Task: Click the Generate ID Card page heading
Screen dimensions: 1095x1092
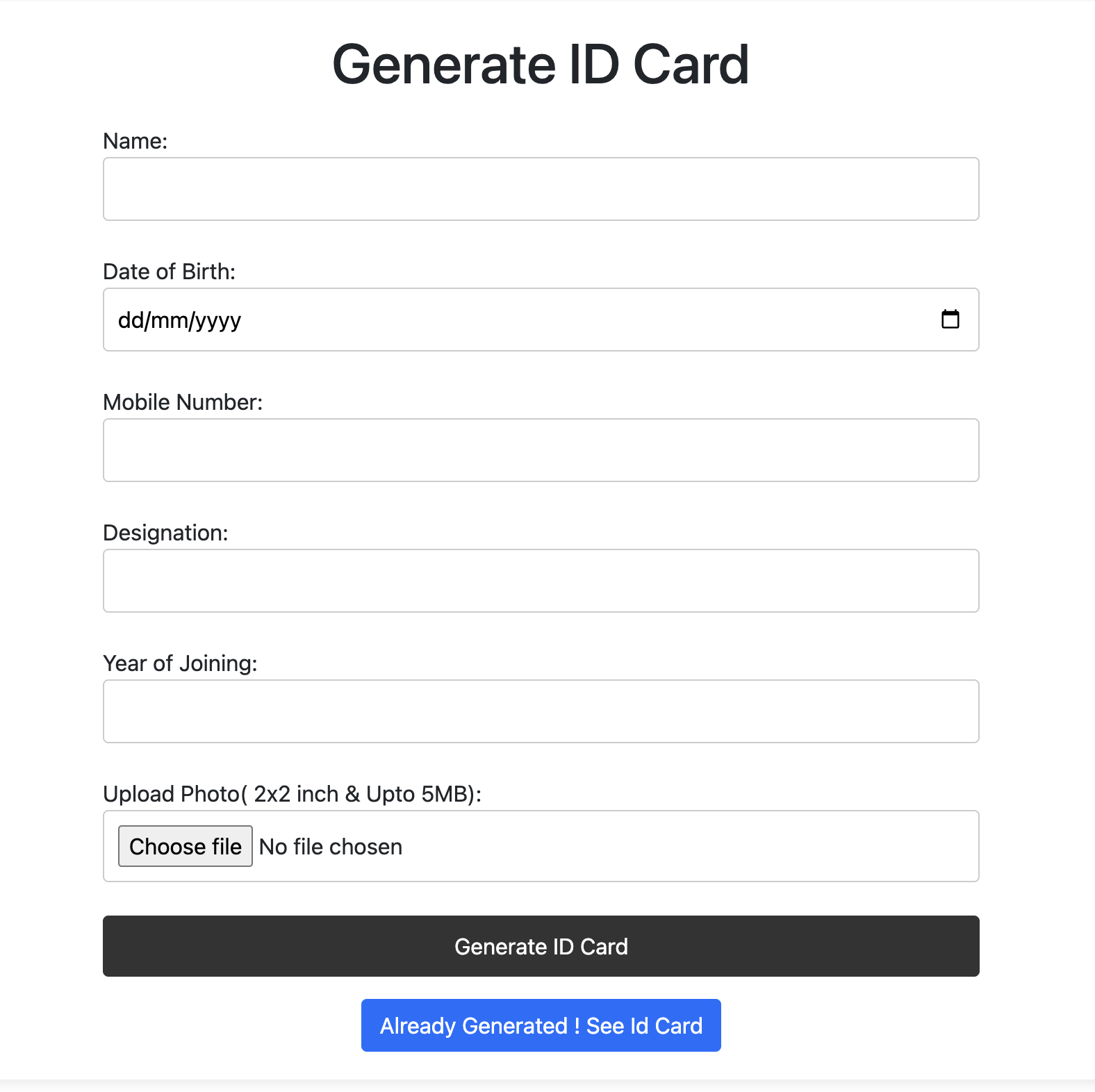Action: 541,65
